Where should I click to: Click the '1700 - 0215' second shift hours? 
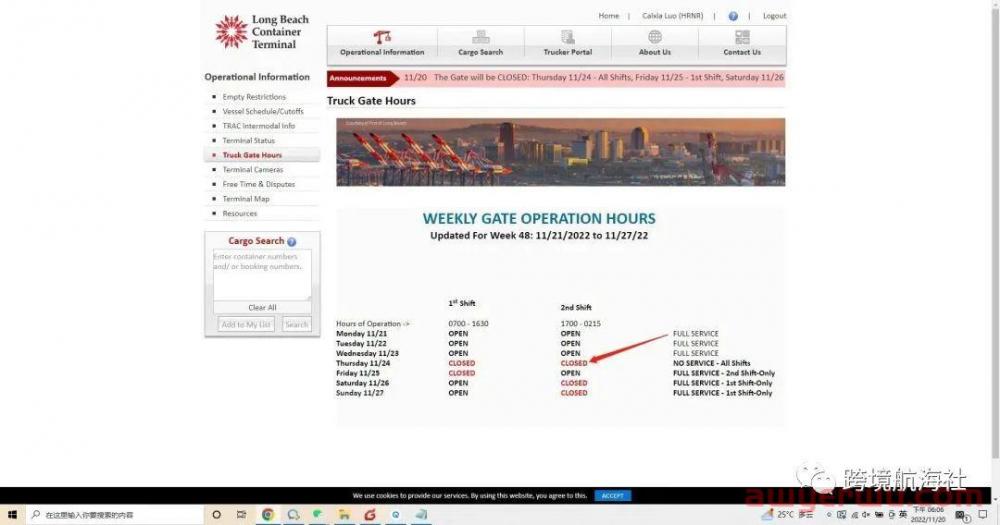580,324
